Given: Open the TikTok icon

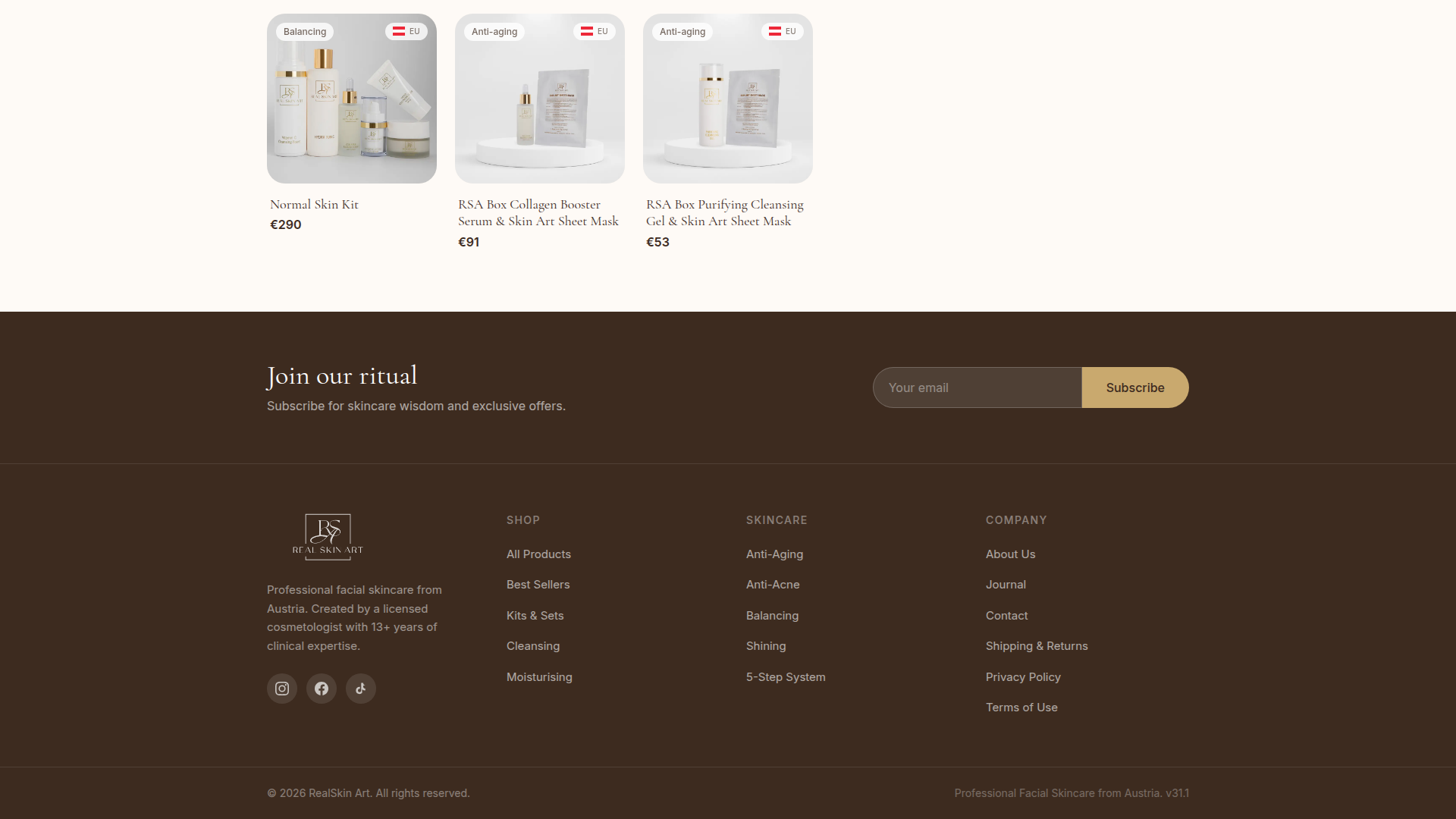Looking at the screenshot, I should tap(360, 688).
